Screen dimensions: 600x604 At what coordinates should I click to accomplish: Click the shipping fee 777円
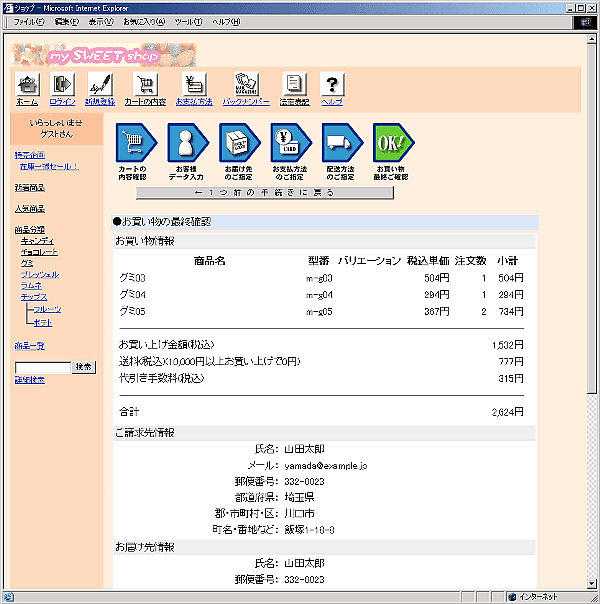(511, 361)
